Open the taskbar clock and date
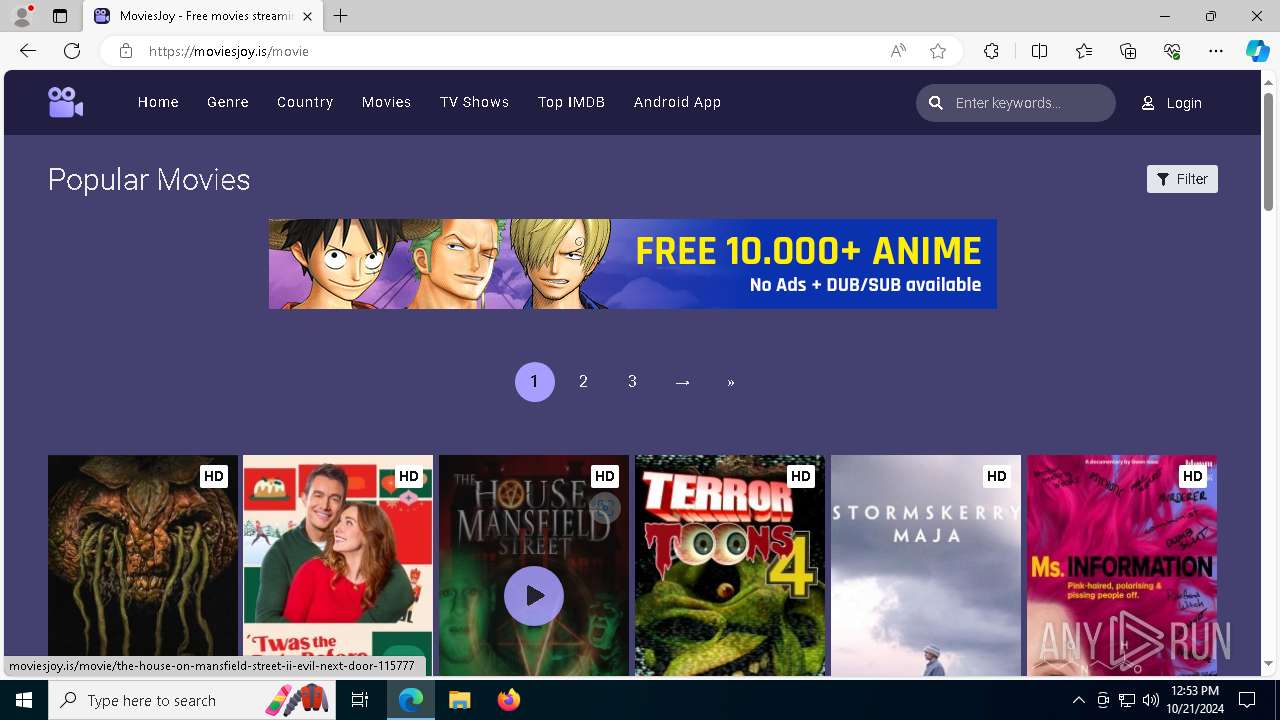Screen dimensions: 1280x720 (1194, 700)
